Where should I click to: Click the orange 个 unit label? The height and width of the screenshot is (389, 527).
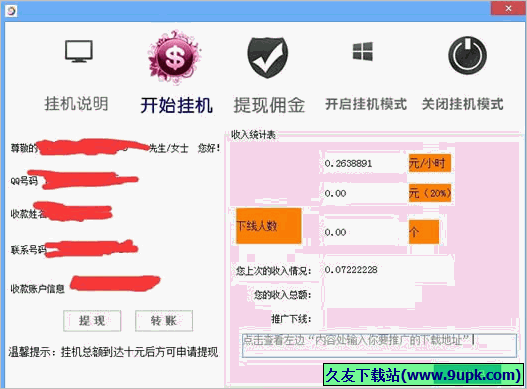coord(423,232)
